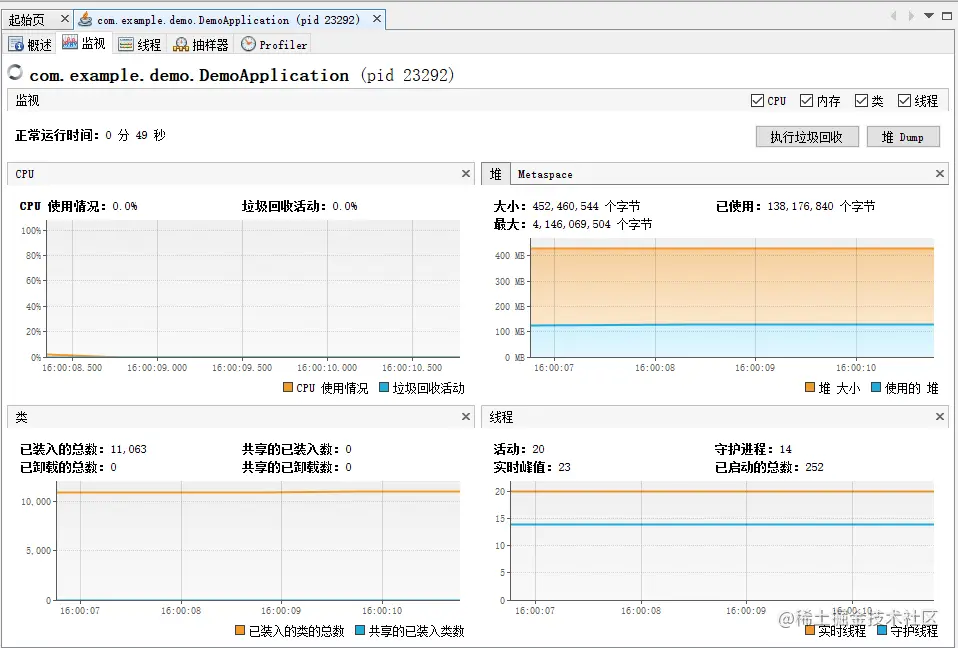Image resolution: width=958 pixels, height=648 pixels.
Task: Switch to the 概述 overview tab
Action: tap(31, 45)
